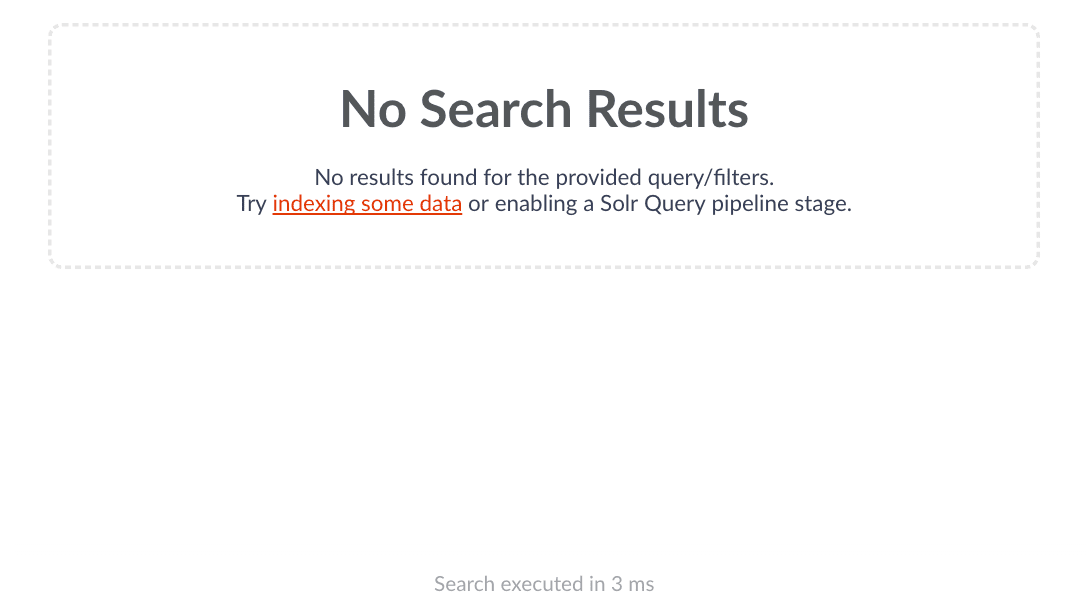The height and width of the screenshot is (608, 1086).
Task: Click the Try suggestion text
Action: point(251,204)
